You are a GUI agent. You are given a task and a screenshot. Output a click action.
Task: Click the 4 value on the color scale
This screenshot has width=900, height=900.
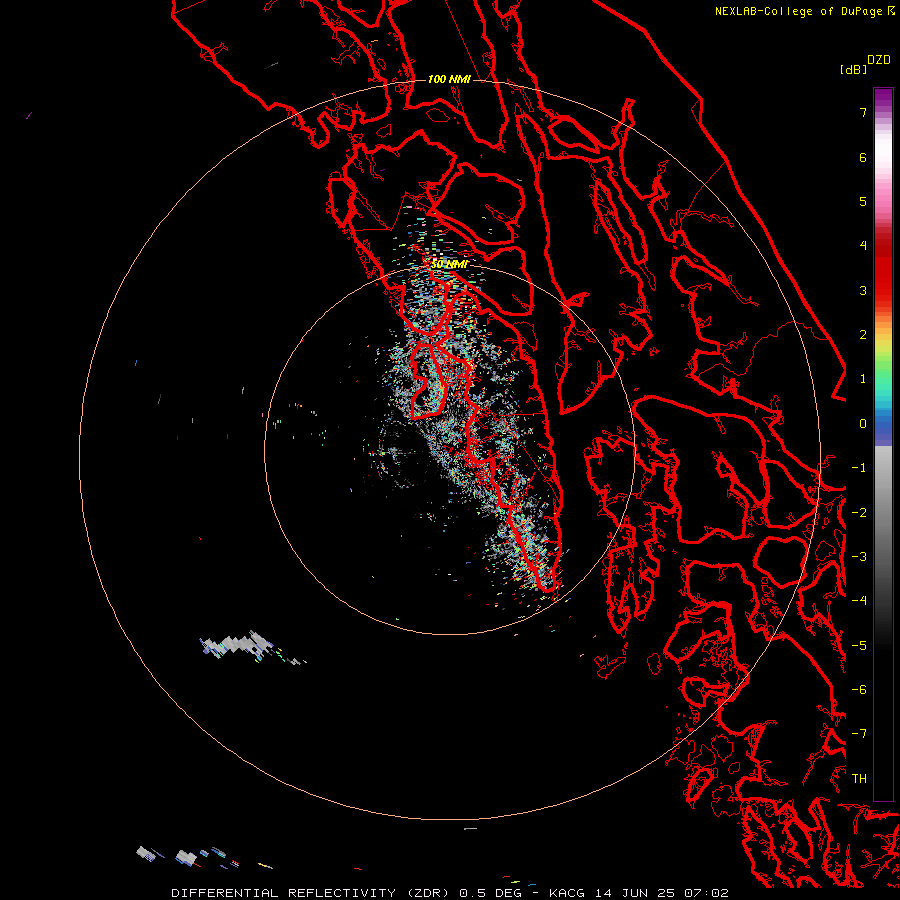pos(863,246)
